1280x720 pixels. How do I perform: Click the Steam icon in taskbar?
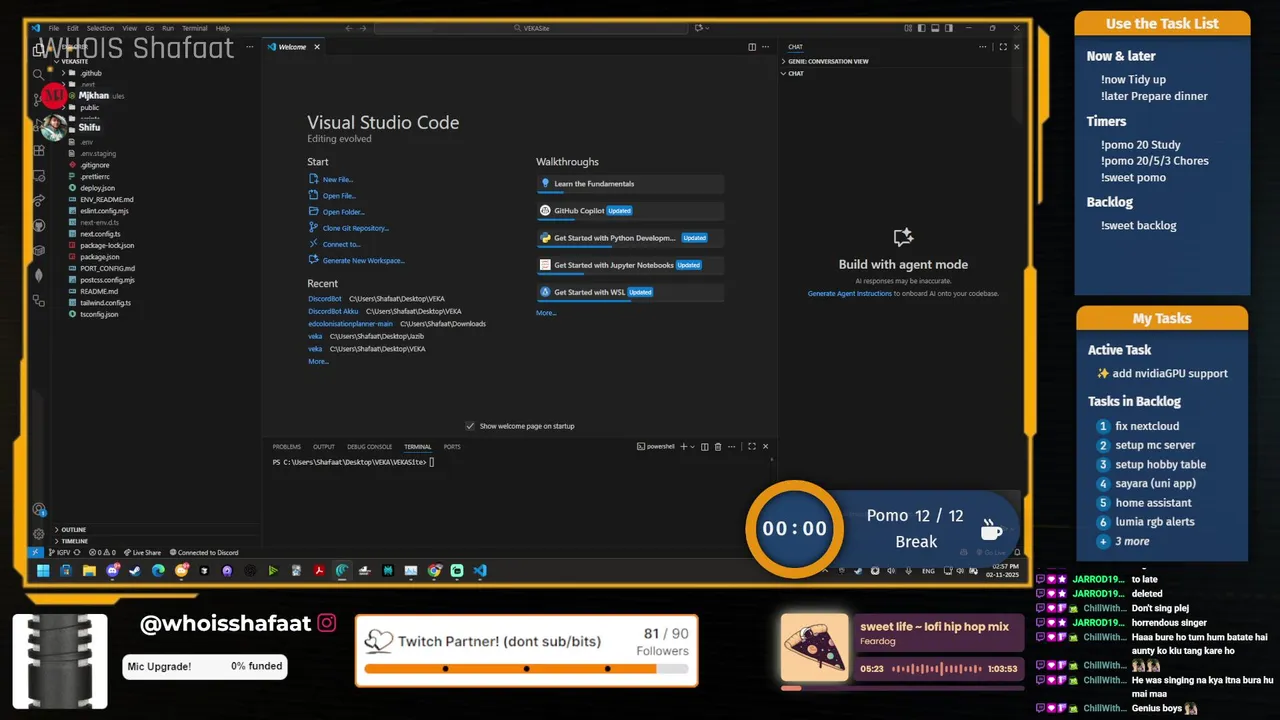click(x=134, y=571)
